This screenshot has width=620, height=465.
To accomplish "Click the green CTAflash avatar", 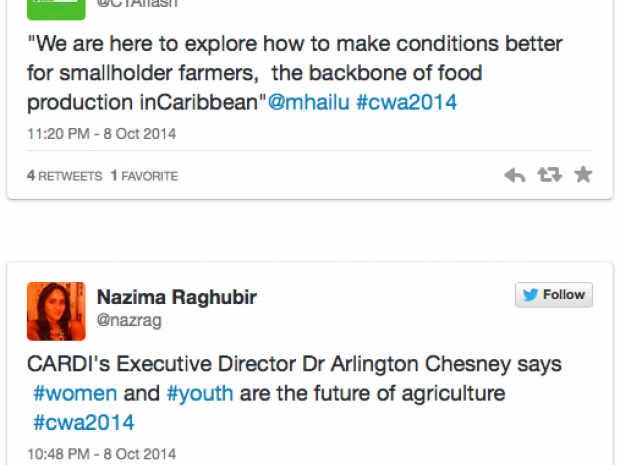I will click(54, 8).
